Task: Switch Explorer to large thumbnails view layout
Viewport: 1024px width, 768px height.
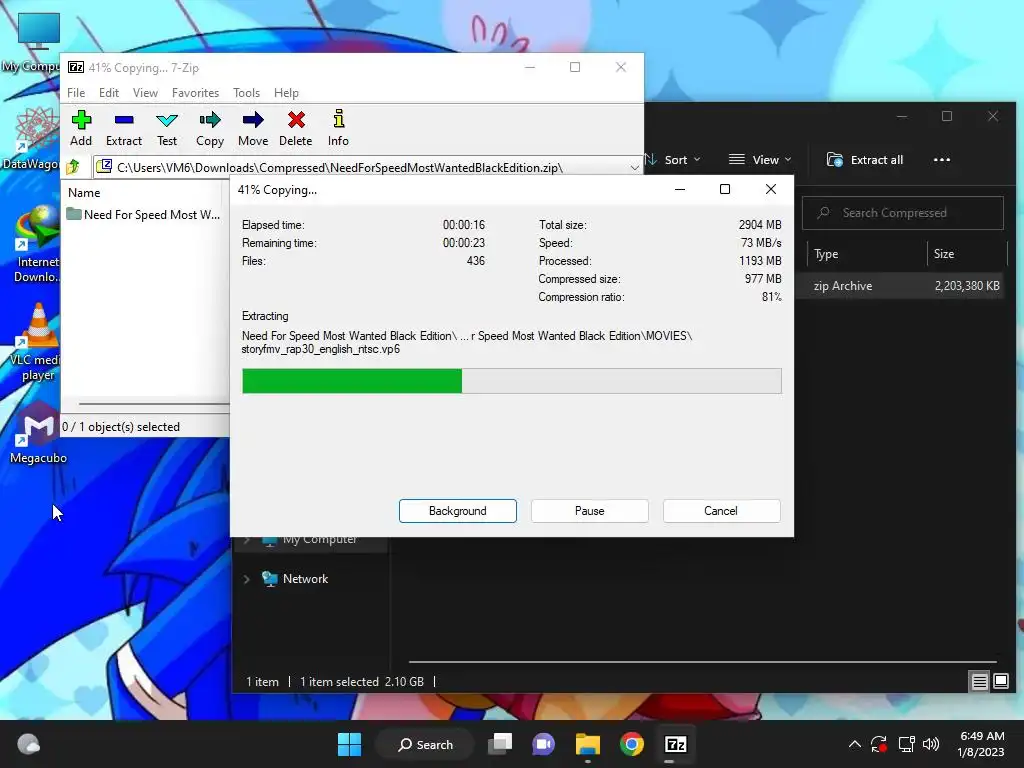Action: [x=1001, y=682]
